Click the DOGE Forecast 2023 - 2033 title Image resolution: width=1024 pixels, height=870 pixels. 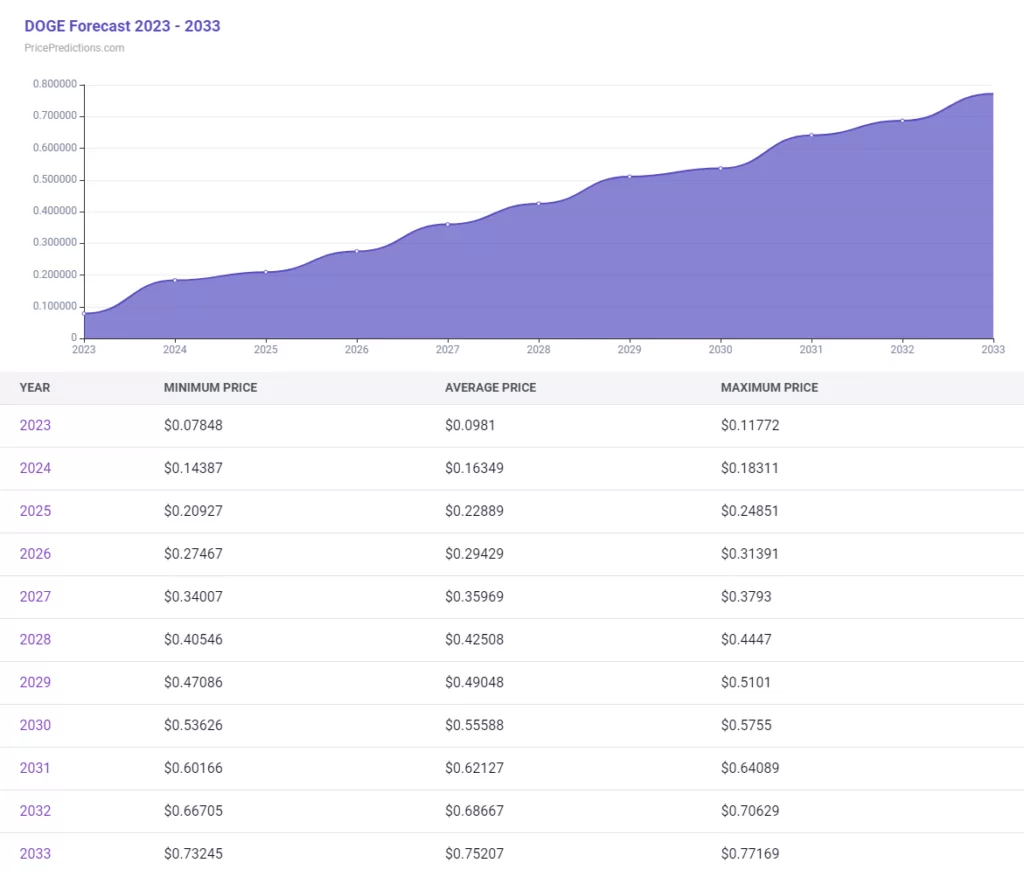[x=122, y=26]
